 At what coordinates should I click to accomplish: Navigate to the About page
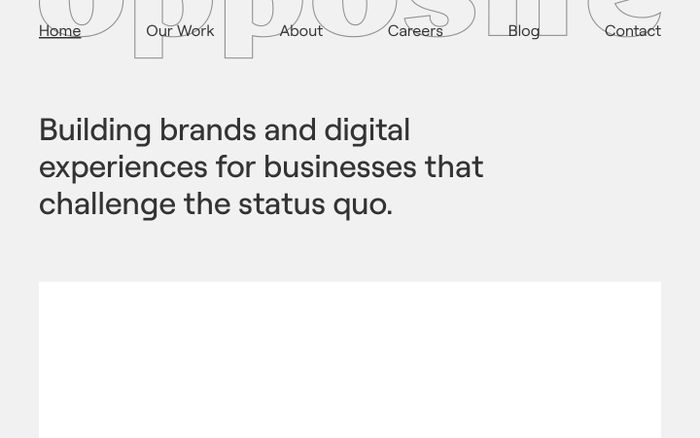pyautogui.click(x=301, y=31)
